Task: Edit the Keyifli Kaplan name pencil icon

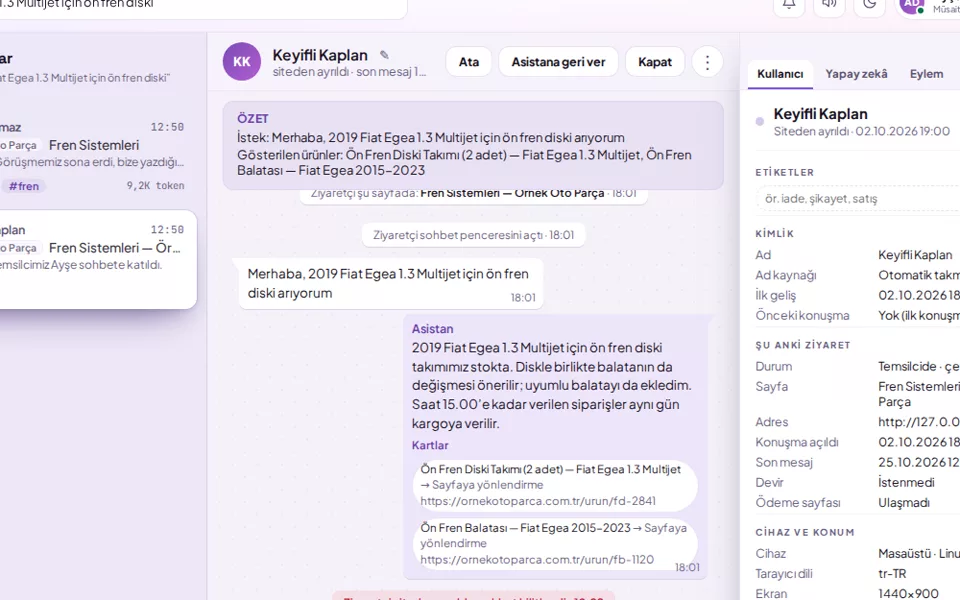Action: tap(384, 54)
